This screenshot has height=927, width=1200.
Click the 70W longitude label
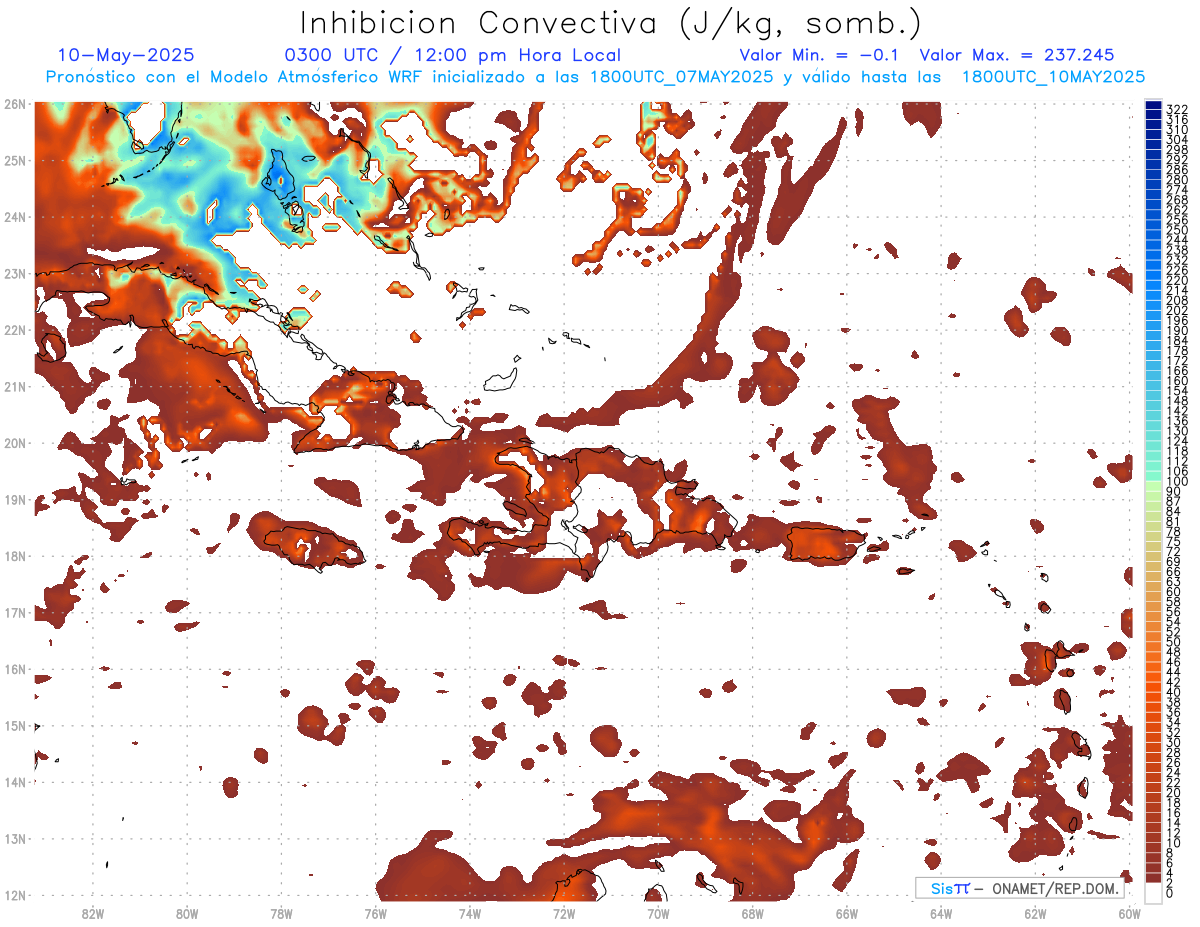click(x=658, y=913)
